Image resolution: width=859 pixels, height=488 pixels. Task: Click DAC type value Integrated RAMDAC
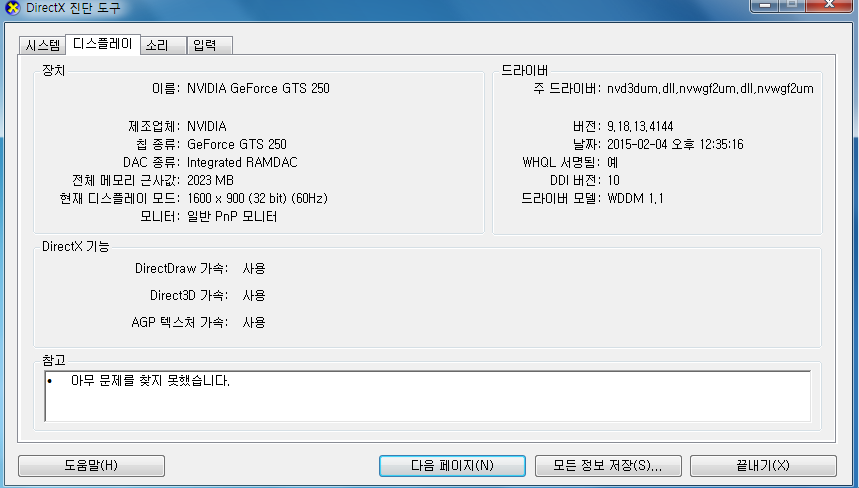[242, 163]
